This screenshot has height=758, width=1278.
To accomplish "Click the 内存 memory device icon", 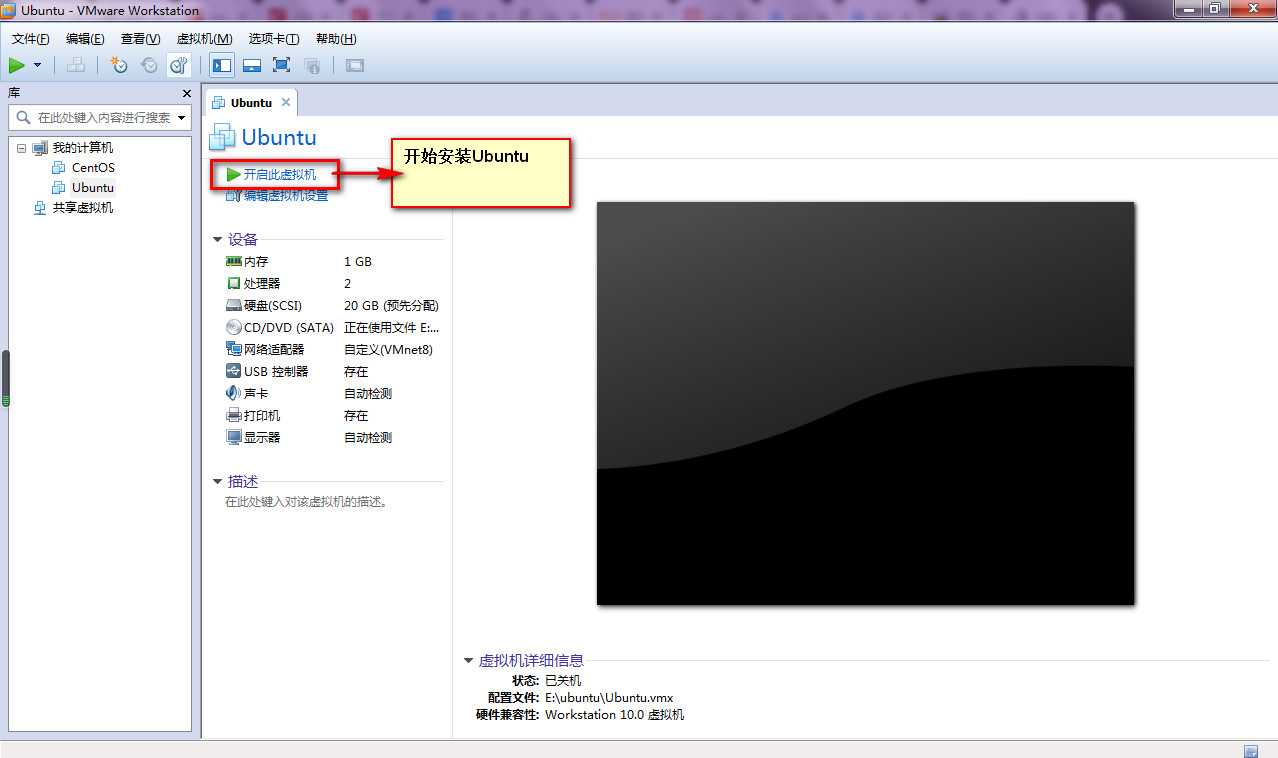I will tap(234, 261).
